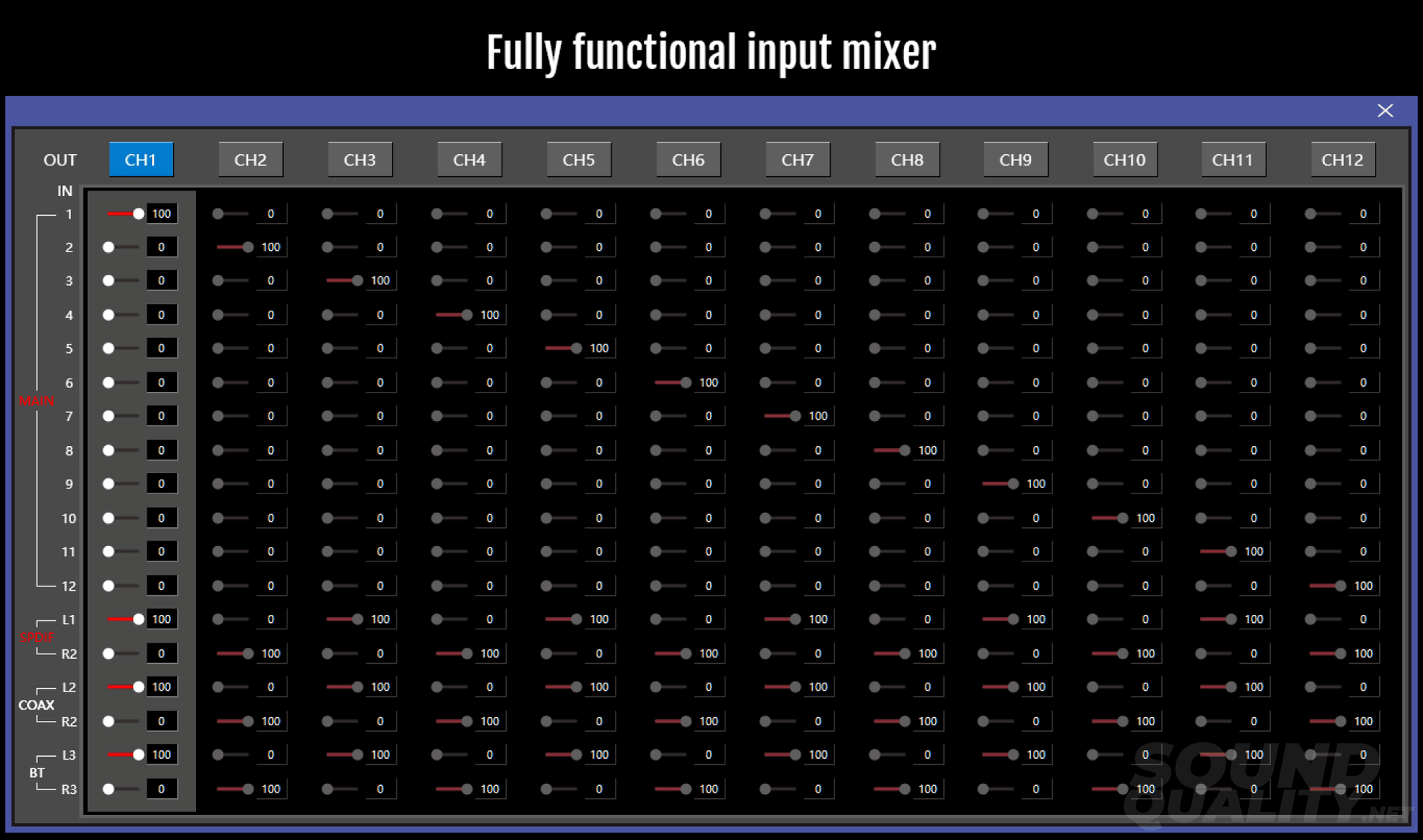Click CH12 BT R3 slider handle
The image size is (1423, 840).
tap(1340, 789)
